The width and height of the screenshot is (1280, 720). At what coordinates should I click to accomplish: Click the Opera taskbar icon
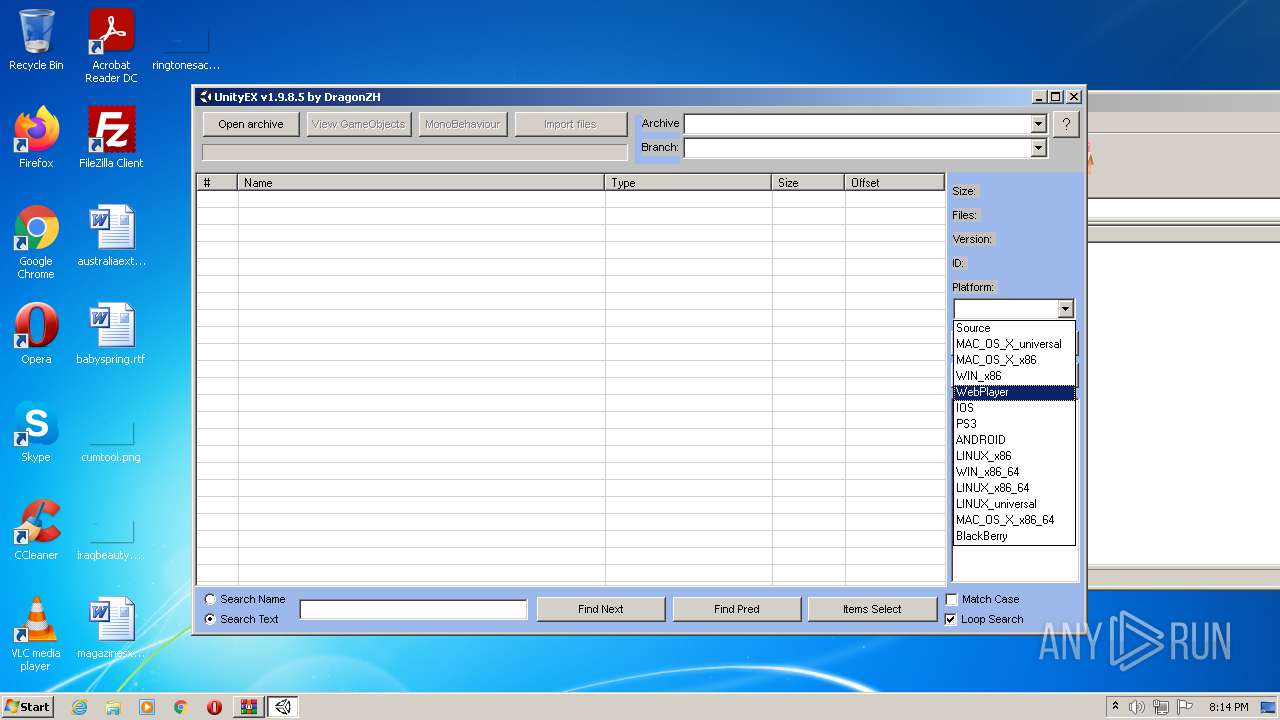click(x=214, y=707)
